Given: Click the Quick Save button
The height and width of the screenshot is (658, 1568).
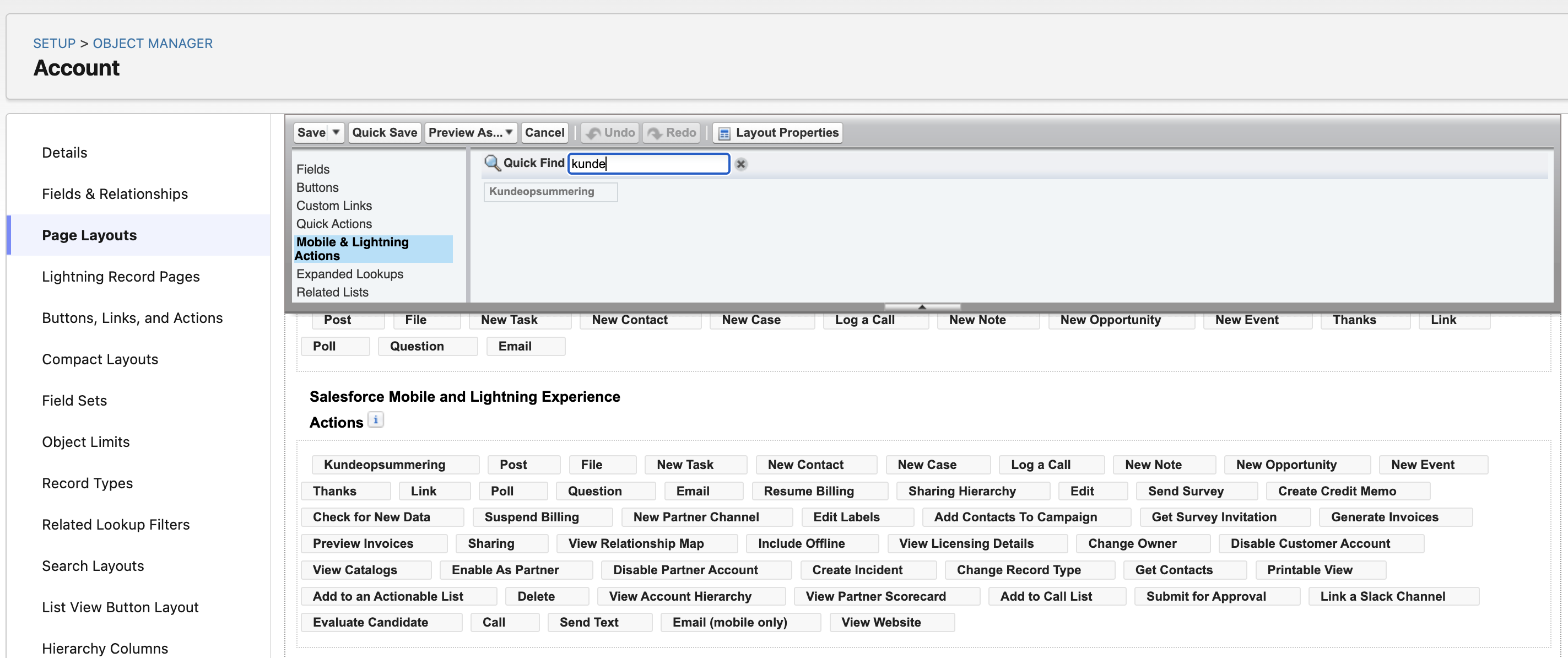Looking at the screenshot, I should (384, 132).
